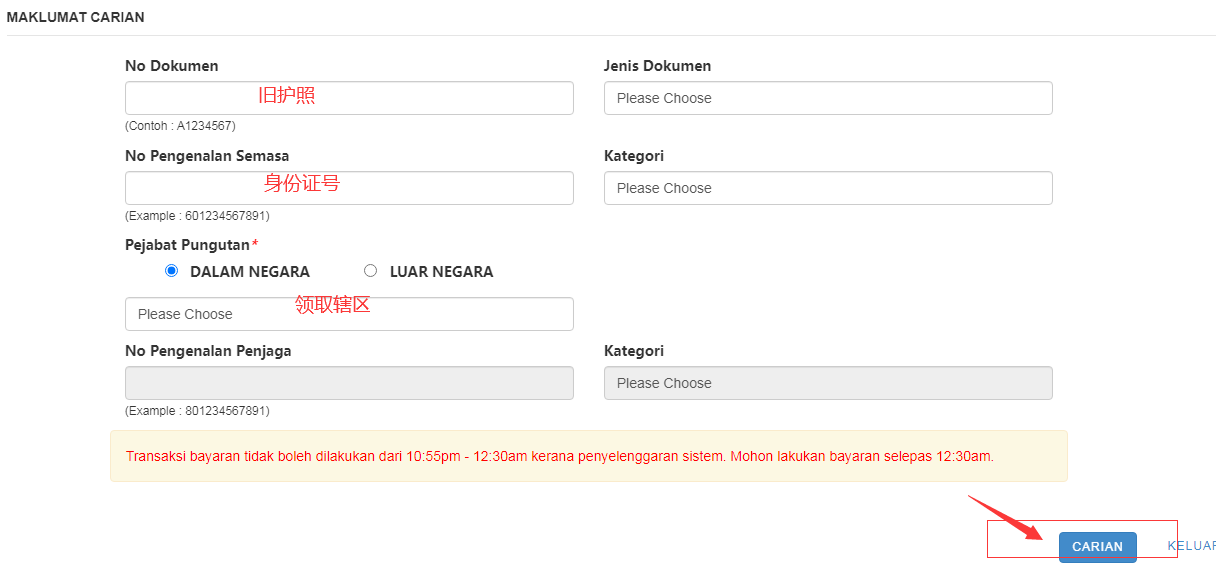This screenshot has width=1216, height=564.
Task: Click the KELUAR link
Action: click(x=1191, y=546)
